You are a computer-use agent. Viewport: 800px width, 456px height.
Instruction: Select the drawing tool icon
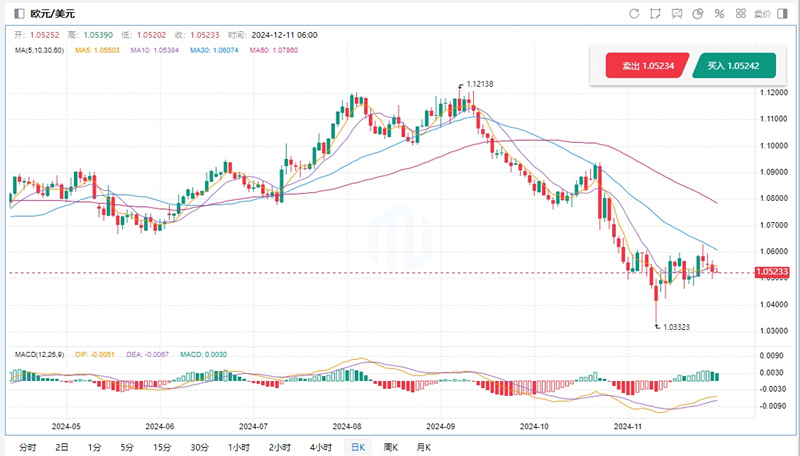coord(655,14)
